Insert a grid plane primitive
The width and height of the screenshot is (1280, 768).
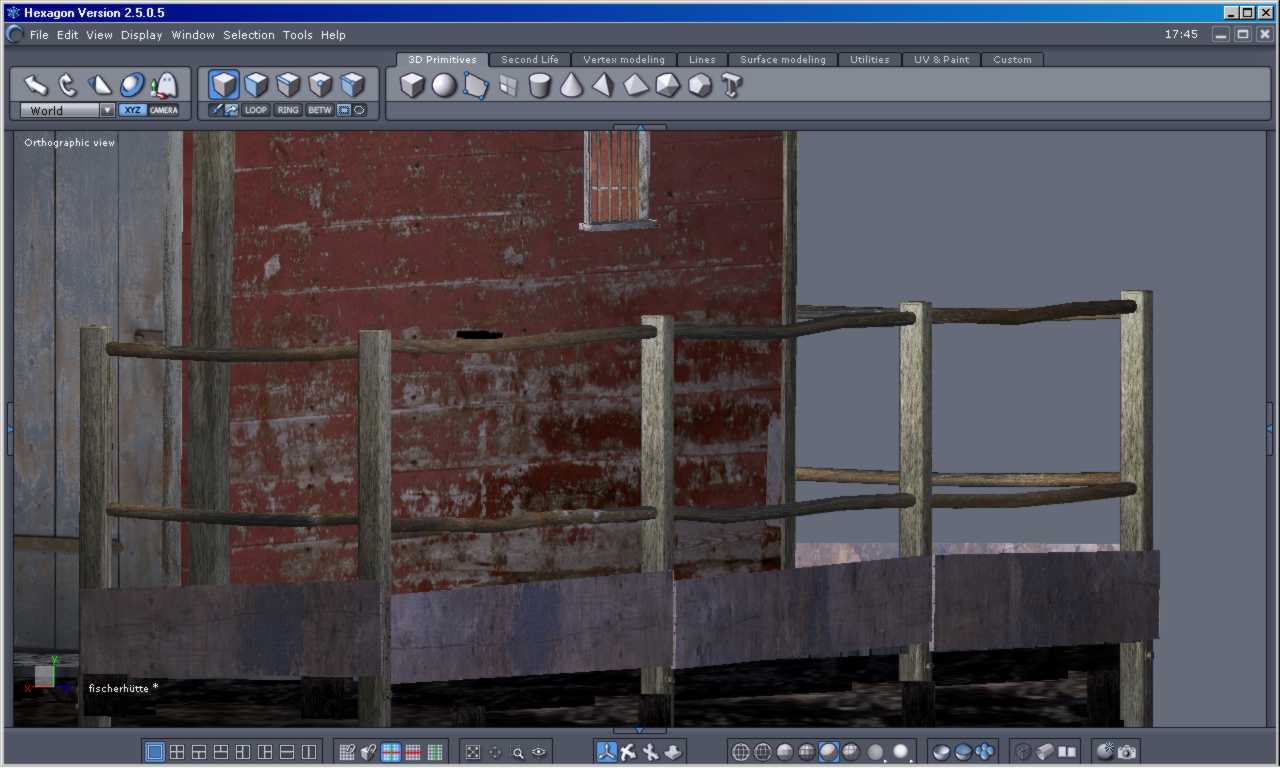pos(508,85)
